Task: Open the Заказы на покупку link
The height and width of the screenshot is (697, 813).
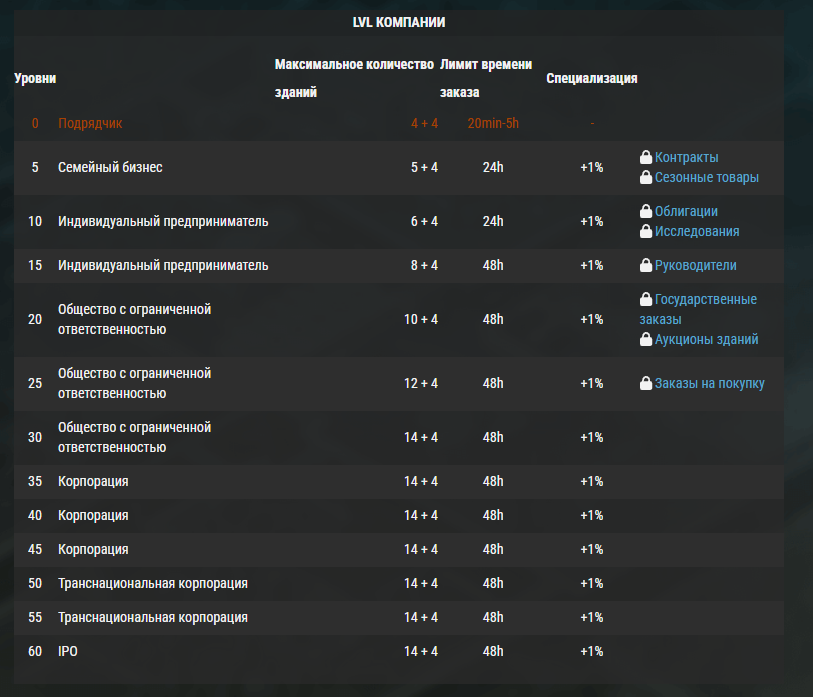Action: pos(709,384)
